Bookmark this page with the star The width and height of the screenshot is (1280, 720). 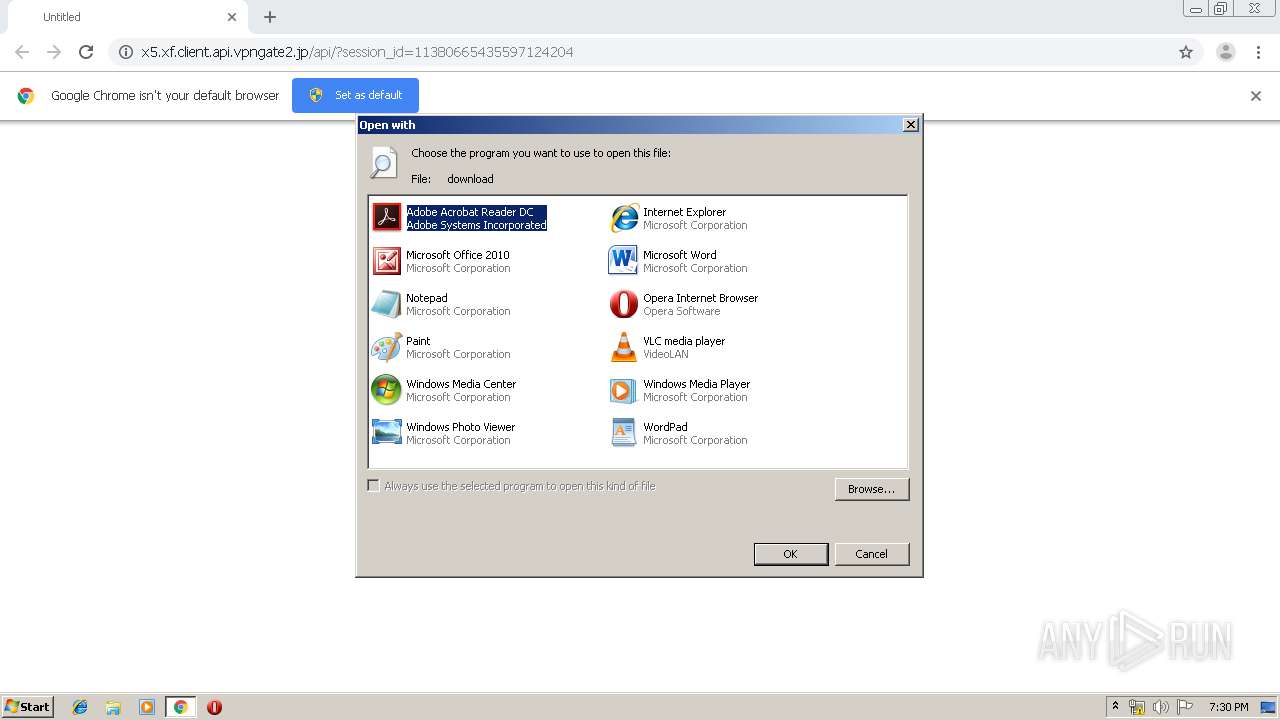click(x=1186, y=52)
